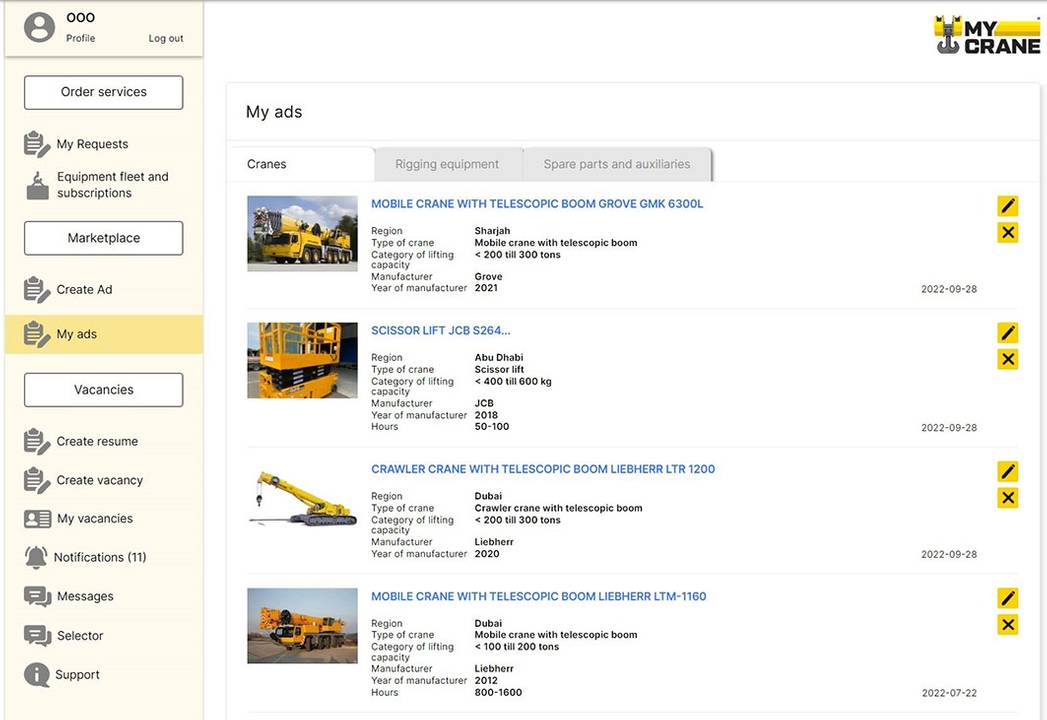The height and width of the screenshot is (720, 1047).
Task: Click the Log out link
Action: [166, 38]
